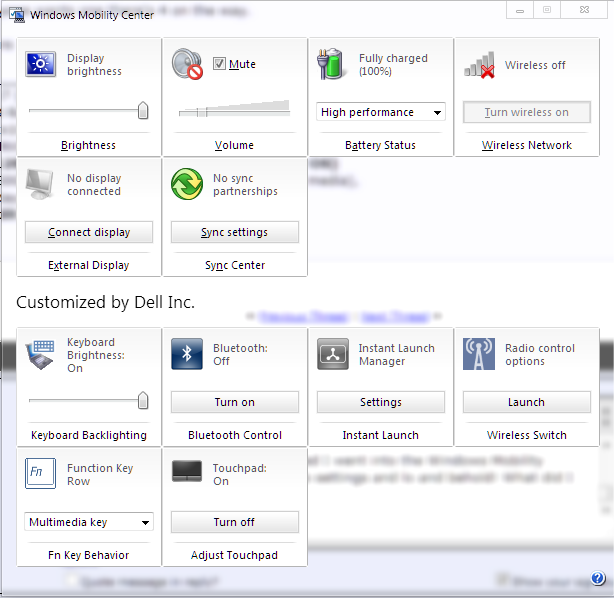614x598 pixels.
Task: Click the Connect display button
Action: coord(89,232)
